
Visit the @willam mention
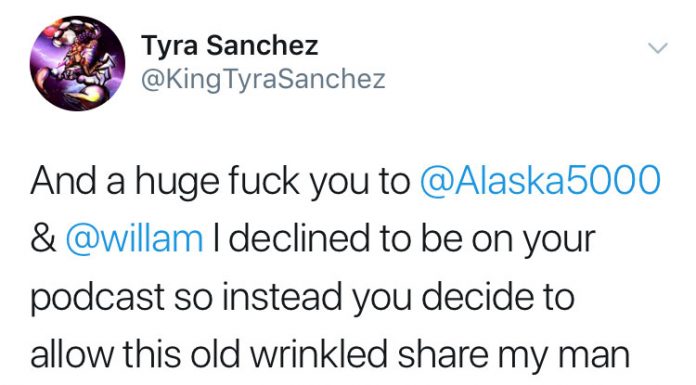tap(134, 238)
